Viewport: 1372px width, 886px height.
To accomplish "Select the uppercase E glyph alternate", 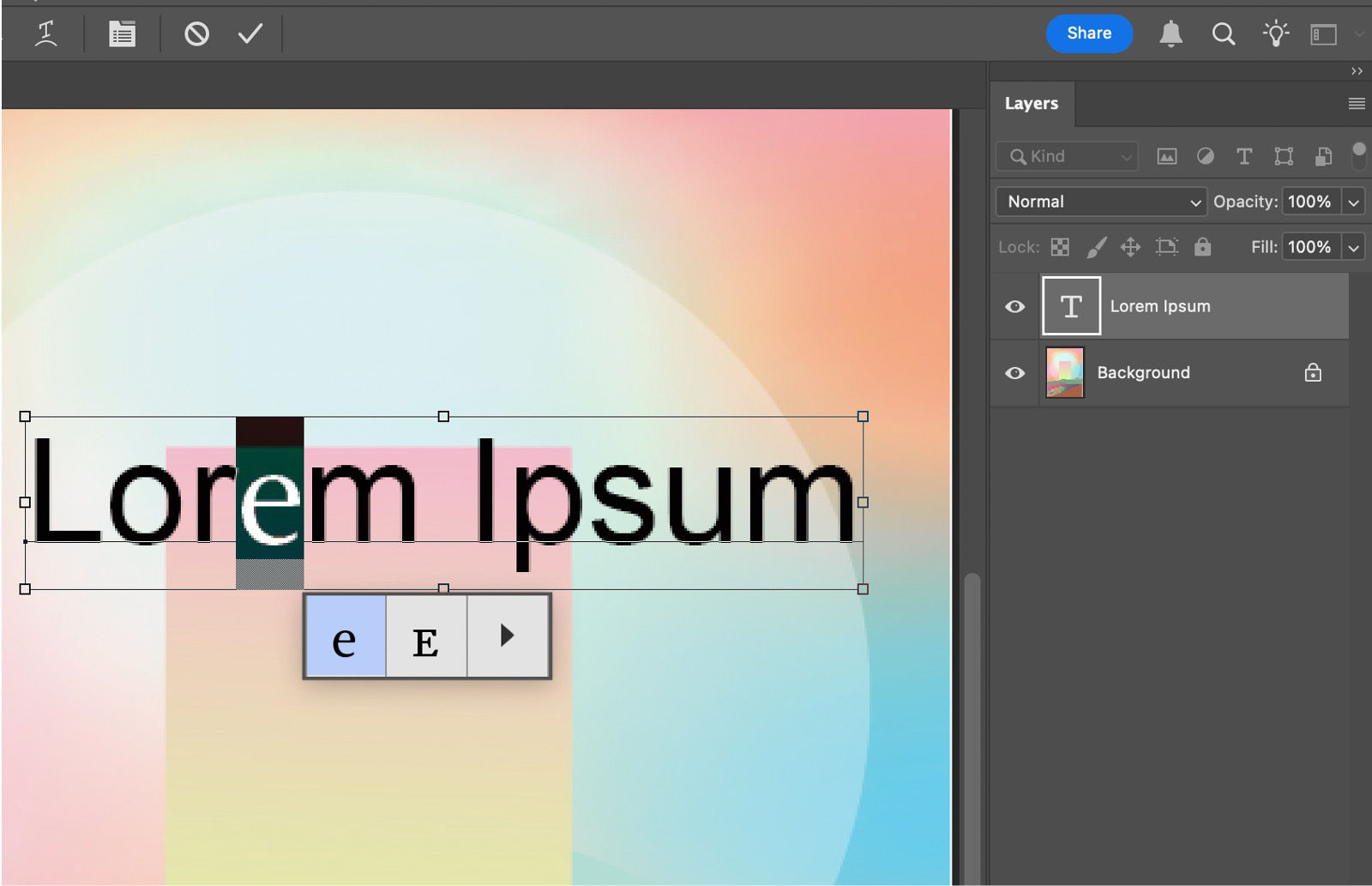I will [x=426, y=636].
